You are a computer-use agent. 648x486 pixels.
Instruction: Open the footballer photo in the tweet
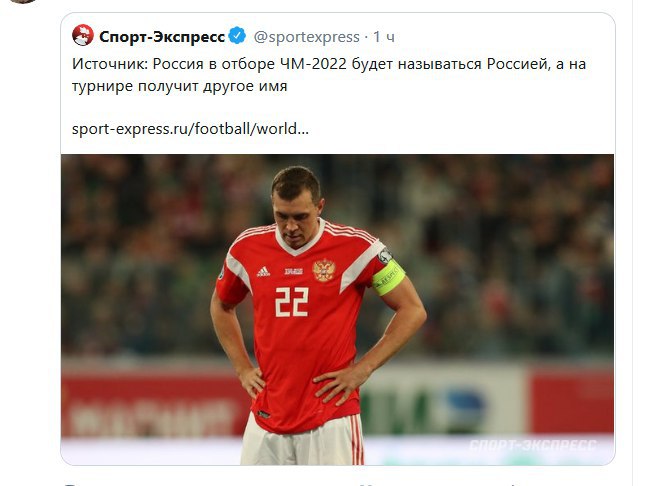(337, 310)
